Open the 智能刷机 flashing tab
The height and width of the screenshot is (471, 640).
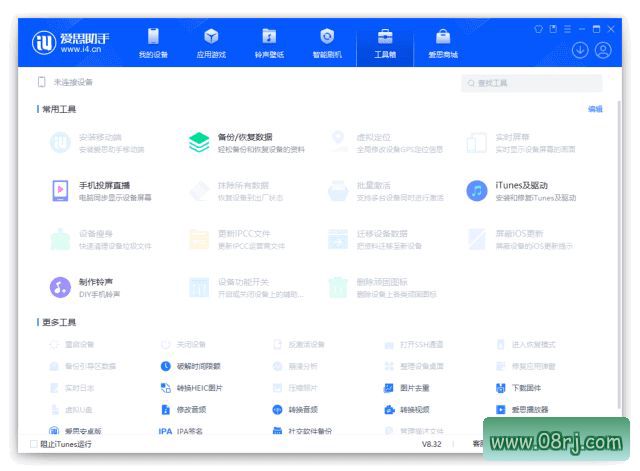327,44
